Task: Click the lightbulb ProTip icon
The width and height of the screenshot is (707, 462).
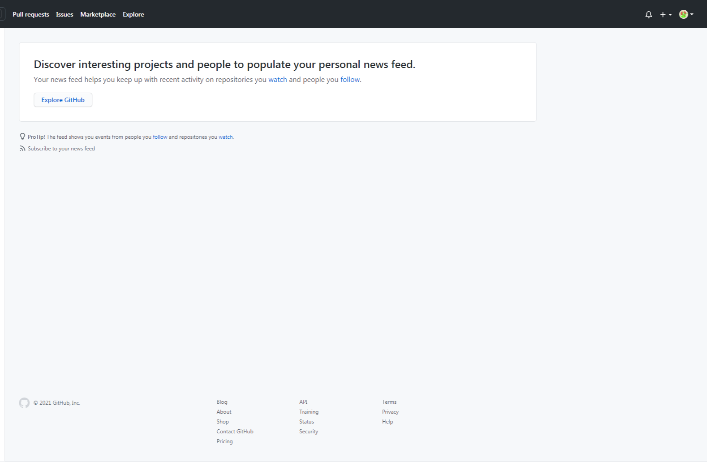Action: tap(22, 137)
